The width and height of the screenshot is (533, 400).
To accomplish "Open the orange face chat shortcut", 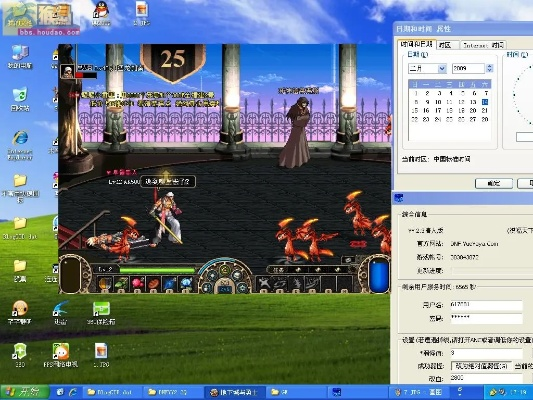I will [x=20, y=313].
